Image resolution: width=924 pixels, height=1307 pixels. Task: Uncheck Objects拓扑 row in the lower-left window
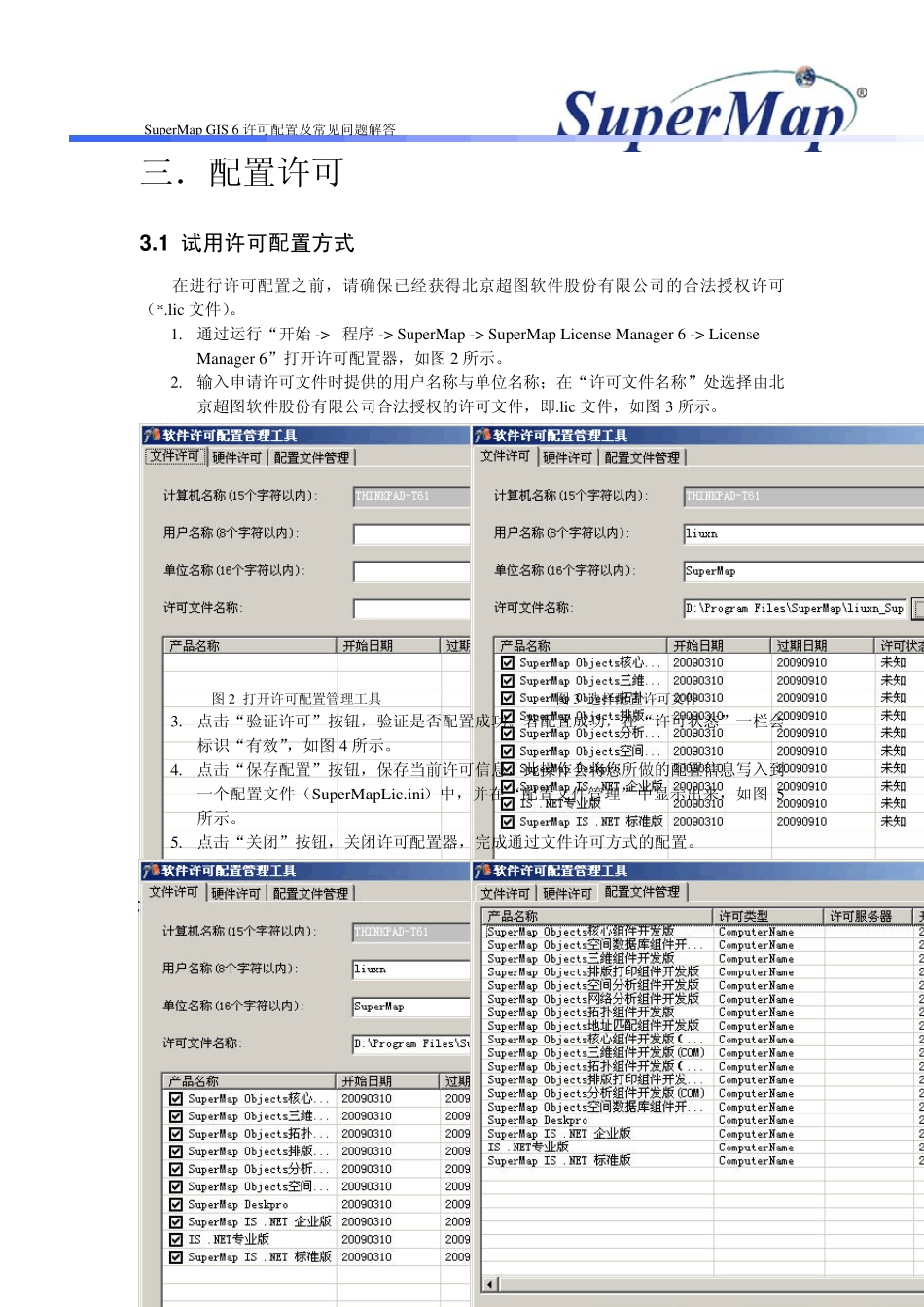[x=176, y=1134]
